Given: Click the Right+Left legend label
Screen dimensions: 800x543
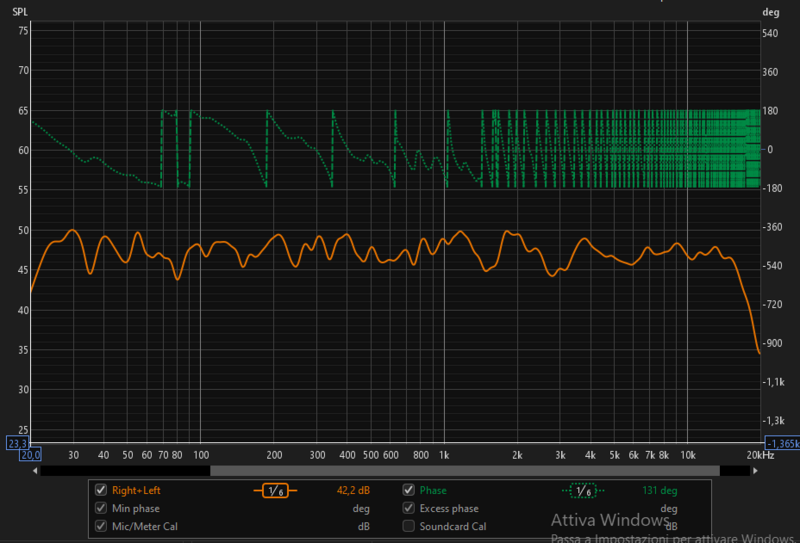Looking at the screenshot, I should [135, 491].
